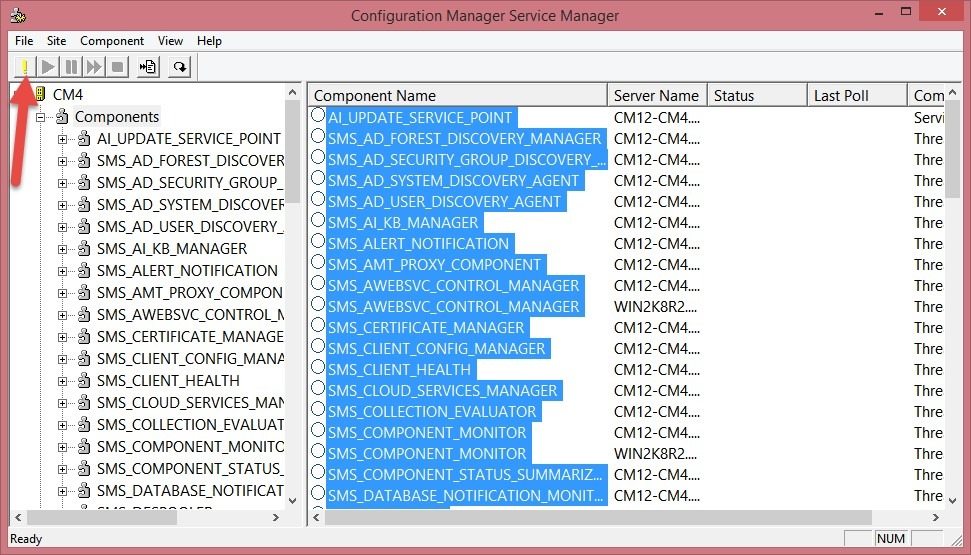
Task: Click status circle for SMS_COLLECTION_EVALUATOR row
Action: pyautogui.click(x=318, y=409)
